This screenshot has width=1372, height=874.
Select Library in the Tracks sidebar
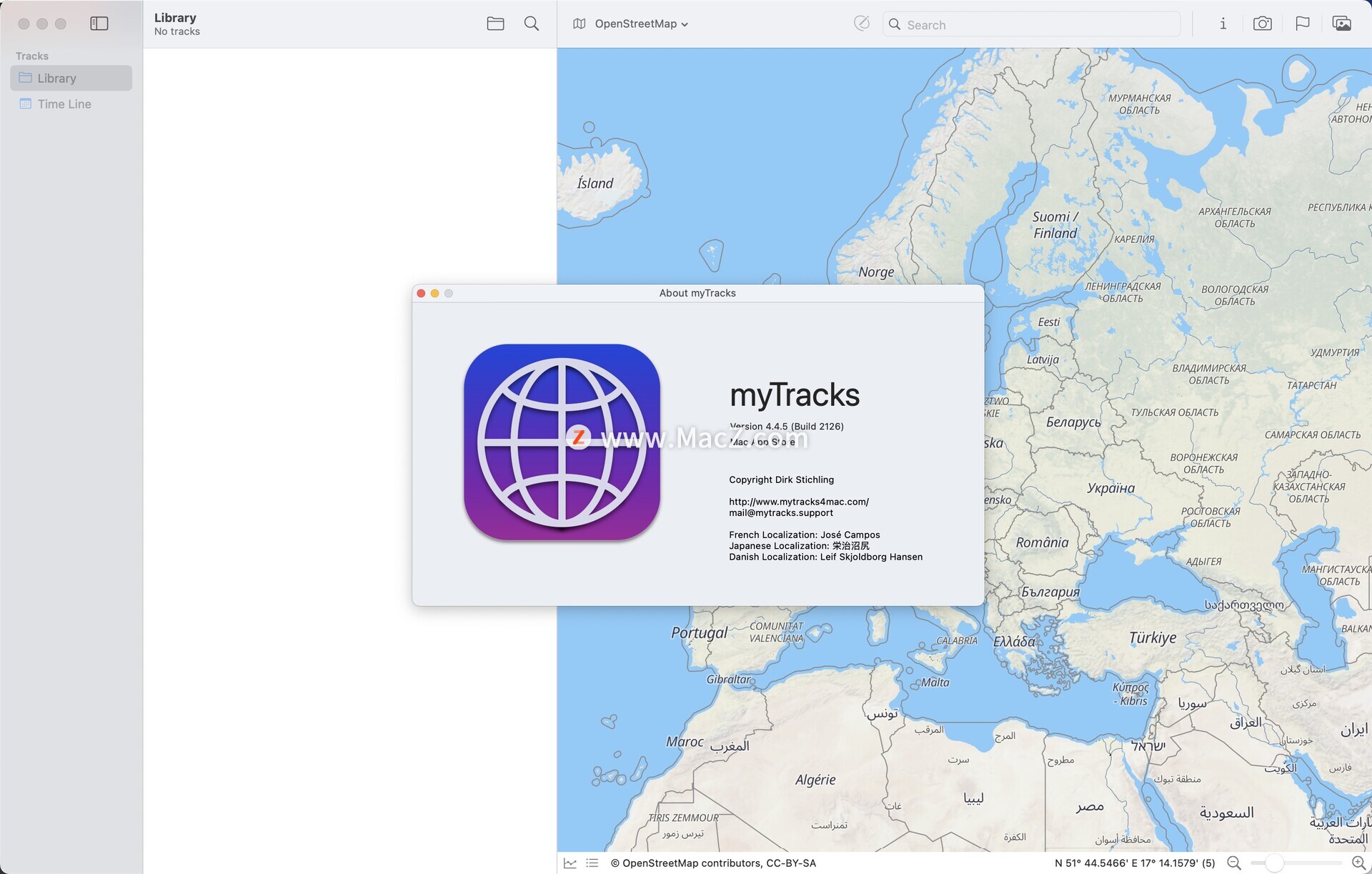[x=57, y=78]
